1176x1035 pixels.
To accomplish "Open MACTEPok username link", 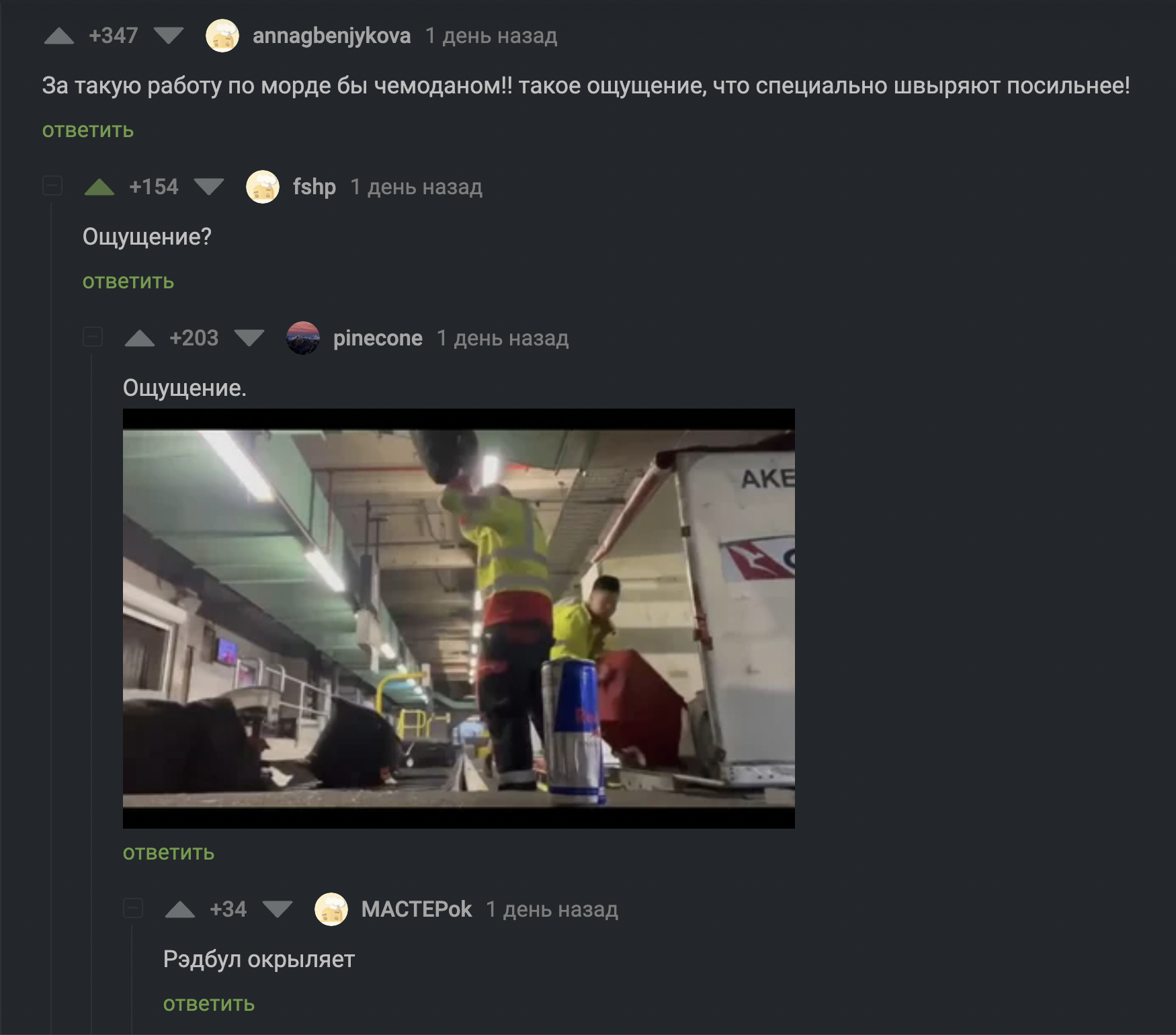I will coord(417,909).
